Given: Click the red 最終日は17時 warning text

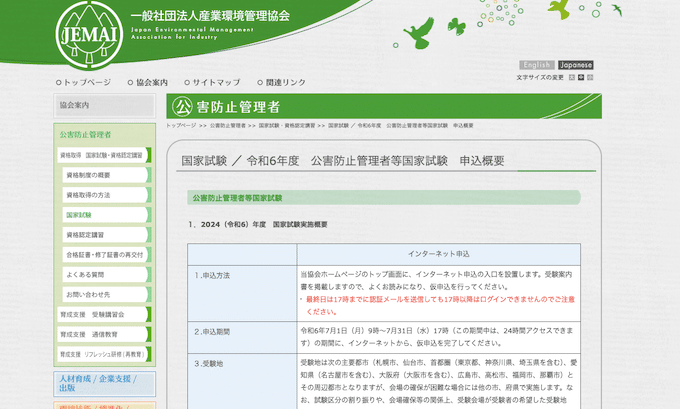Looking at the screenshot, I should [440, 305].
